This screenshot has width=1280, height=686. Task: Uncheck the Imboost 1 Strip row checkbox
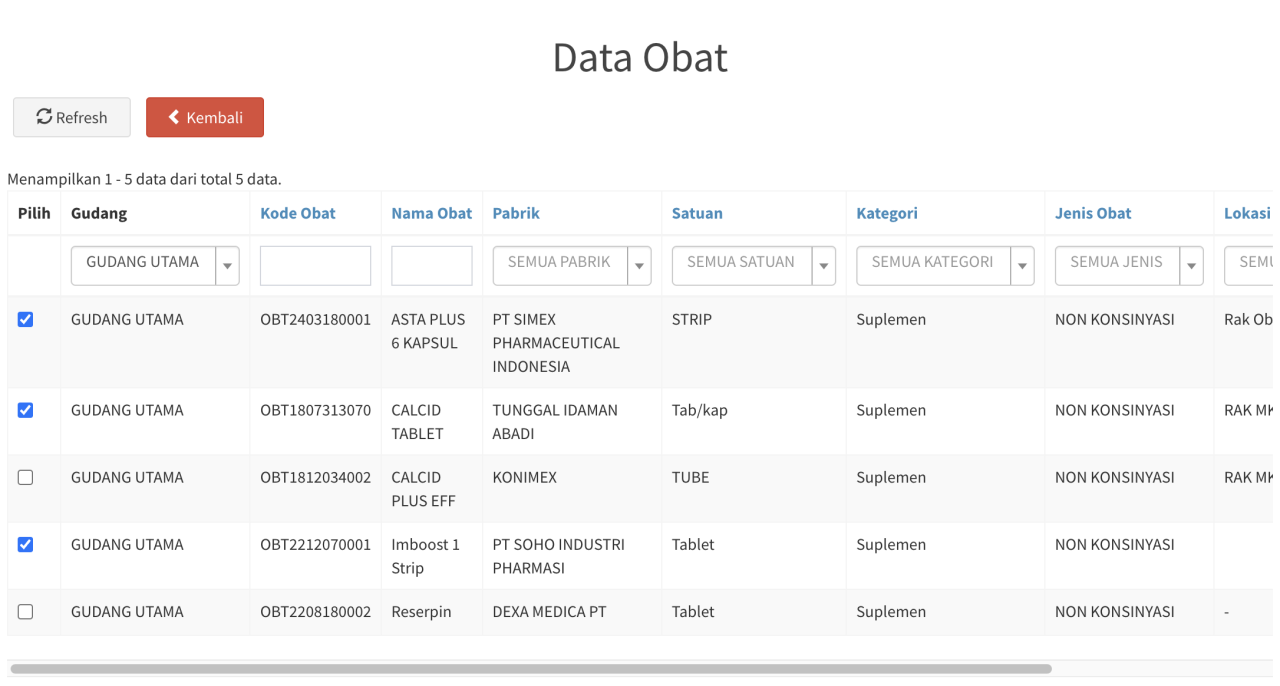point(26,544)
